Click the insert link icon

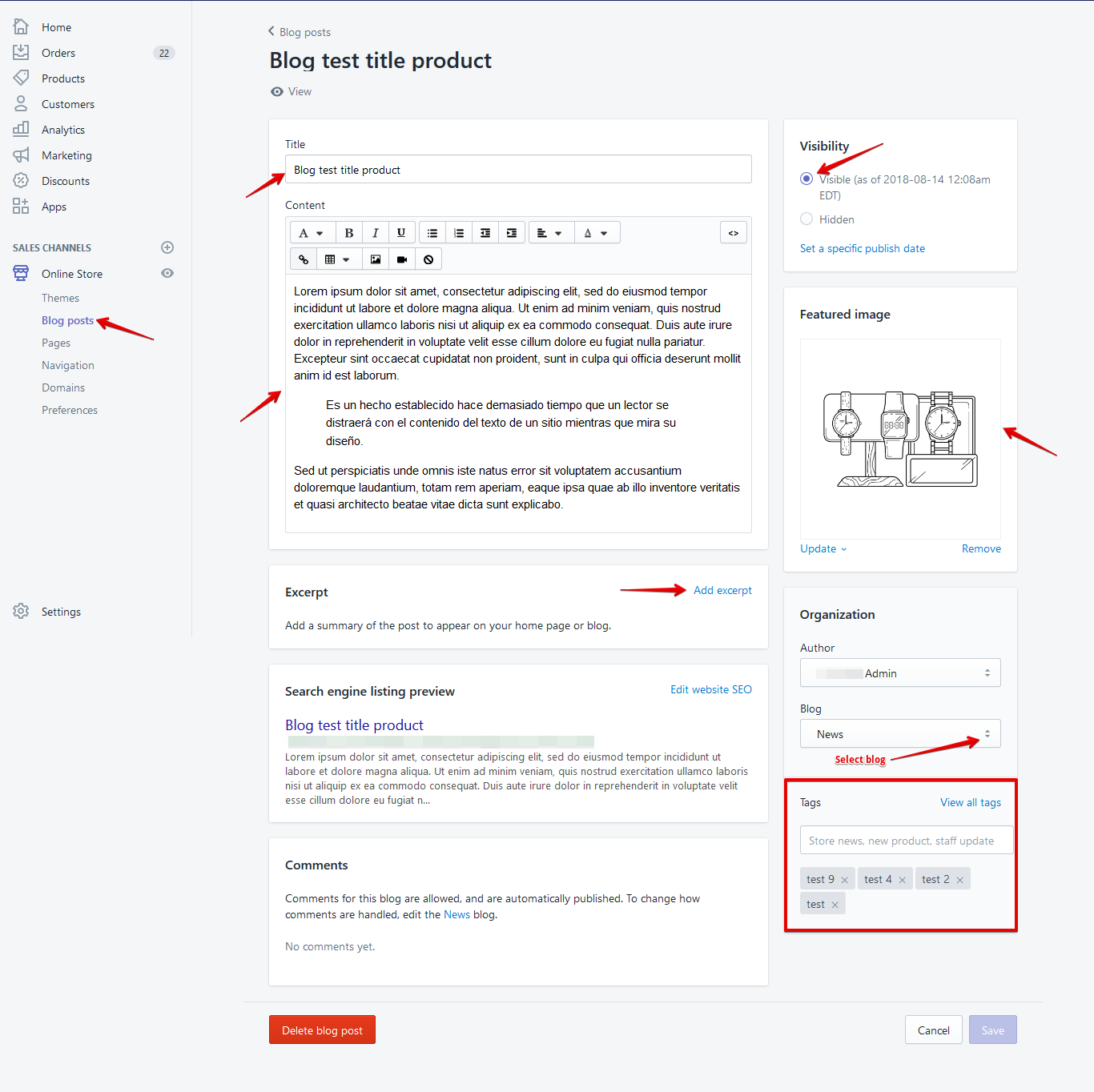coord(304,259)
